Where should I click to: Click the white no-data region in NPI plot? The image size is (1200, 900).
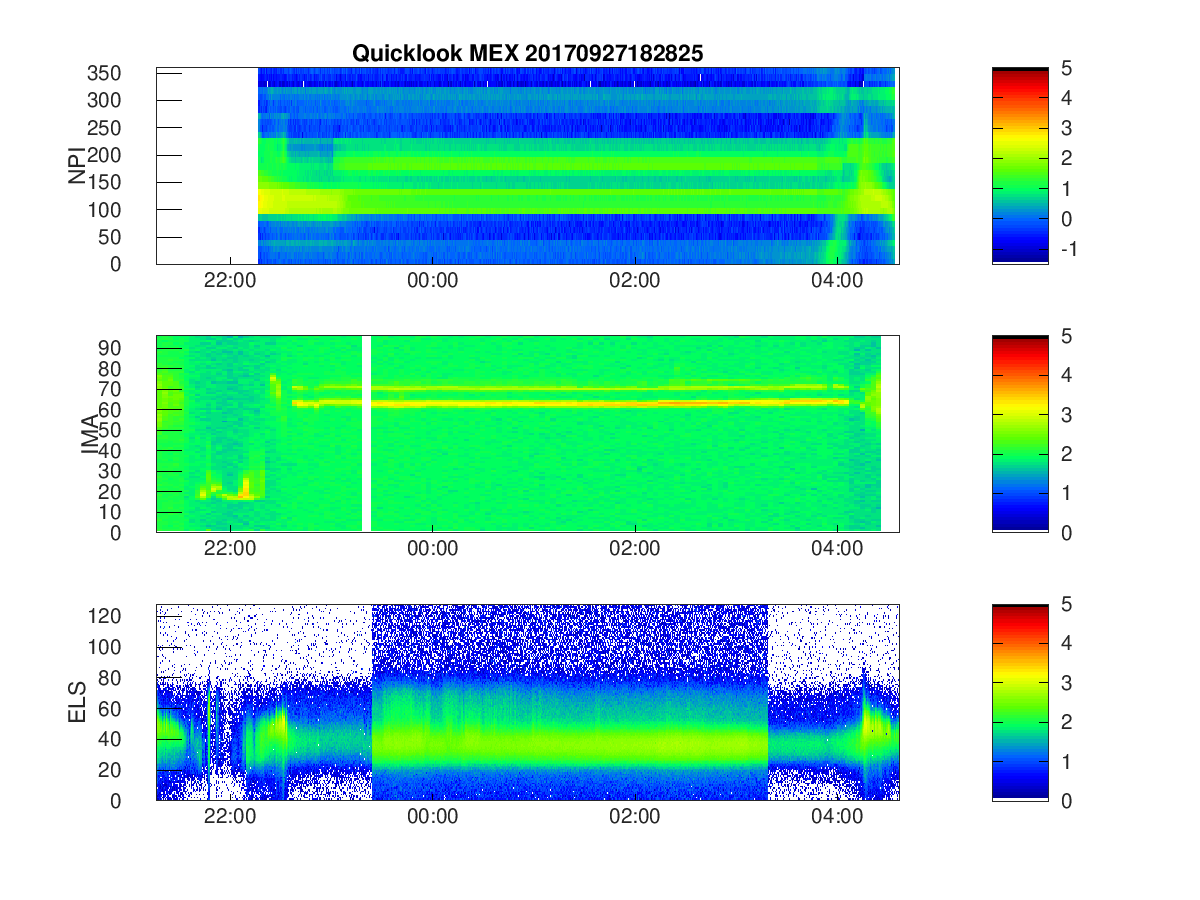point(207,165)
